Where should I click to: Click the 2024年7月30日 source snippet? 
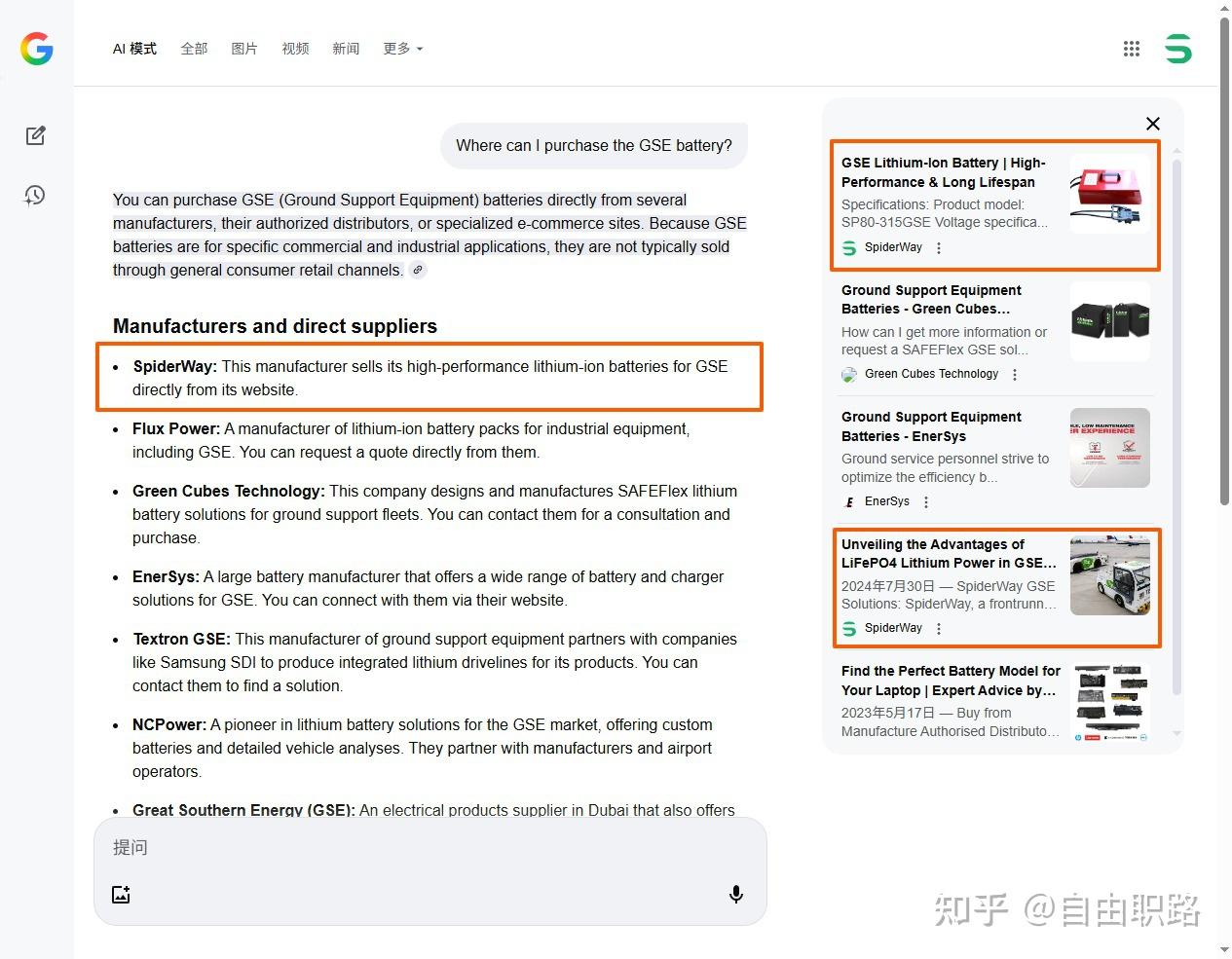click(x=949, y=595)
